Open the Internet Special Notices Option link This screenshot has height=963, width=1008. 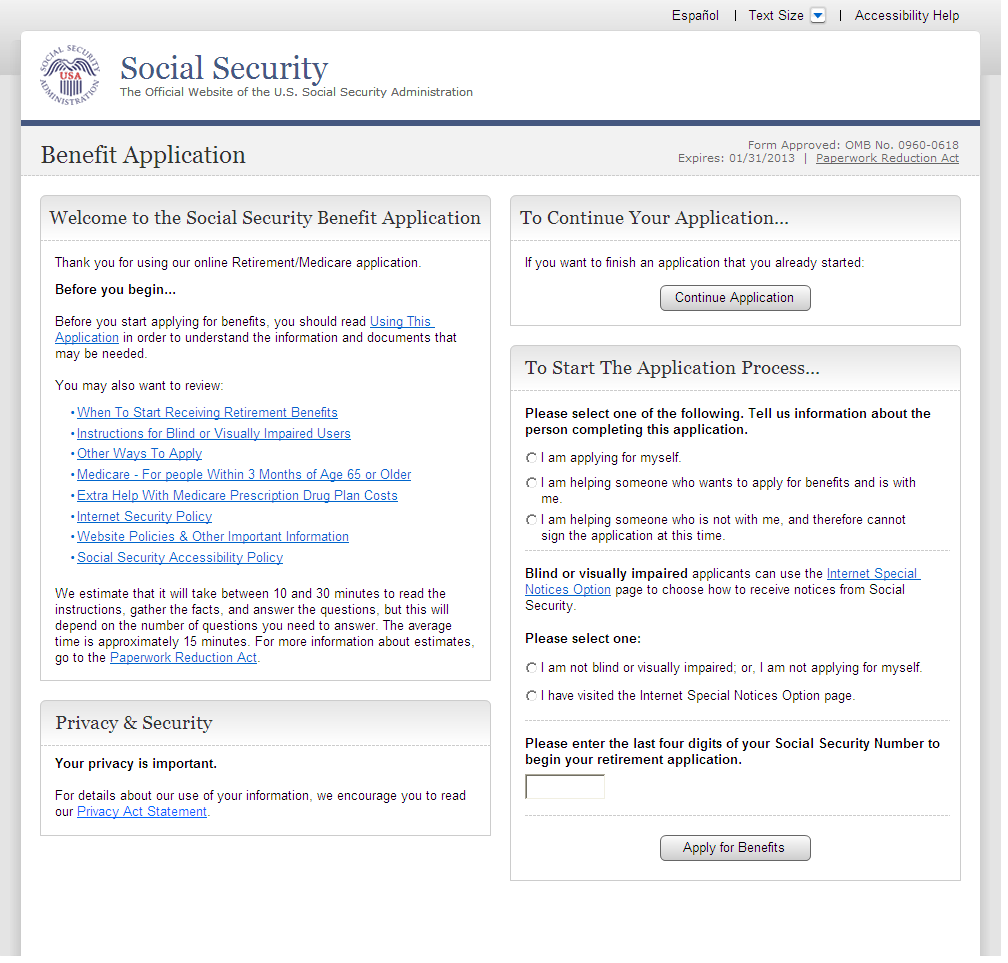pyautogui.click(x=872, y=574)
